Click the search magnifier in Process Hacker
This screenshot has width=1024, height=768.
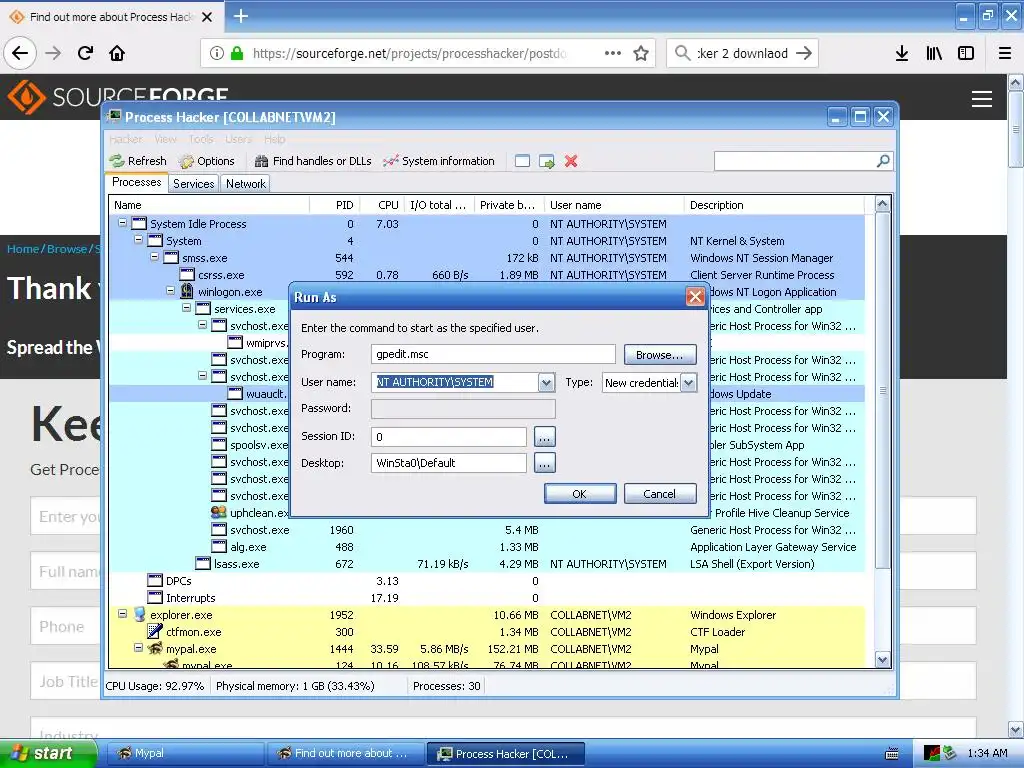pos(883,161)
